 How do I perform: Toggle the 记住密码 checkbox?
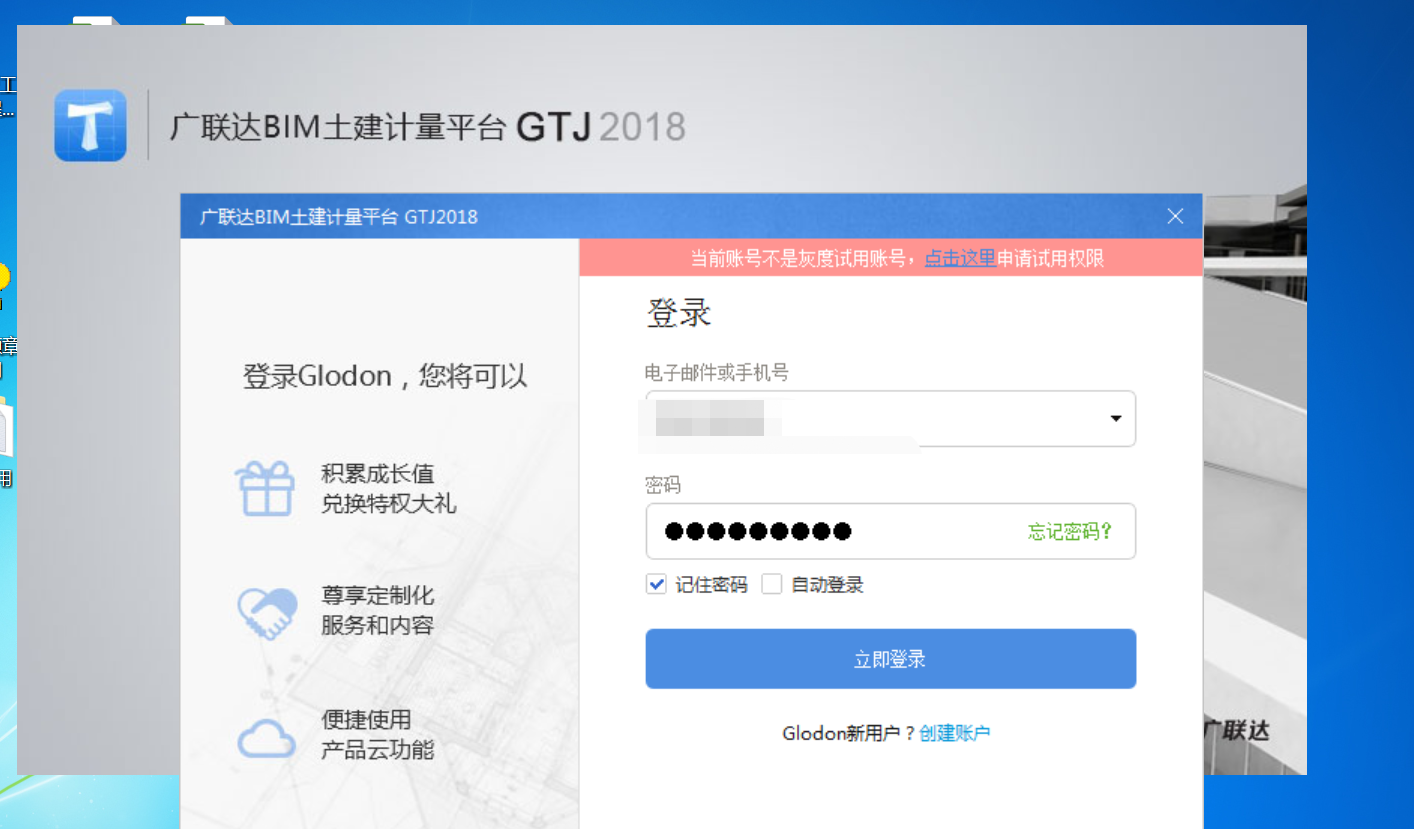pos(656,585)
